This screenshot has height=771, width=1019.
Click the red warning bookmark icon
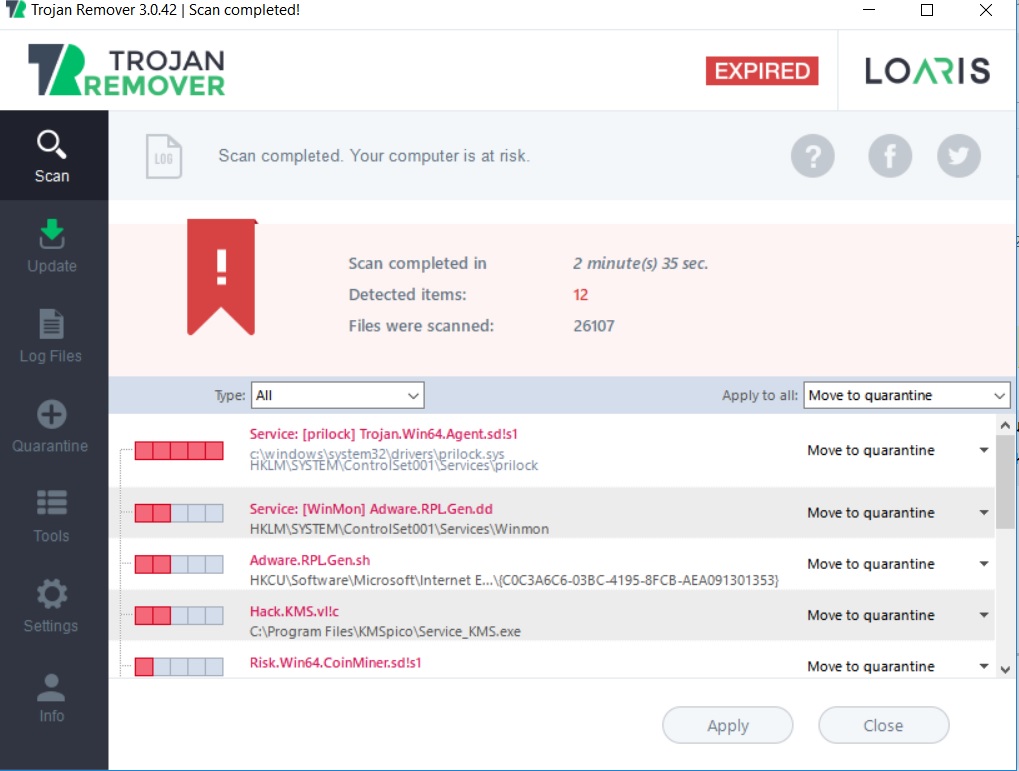(222, 277)
